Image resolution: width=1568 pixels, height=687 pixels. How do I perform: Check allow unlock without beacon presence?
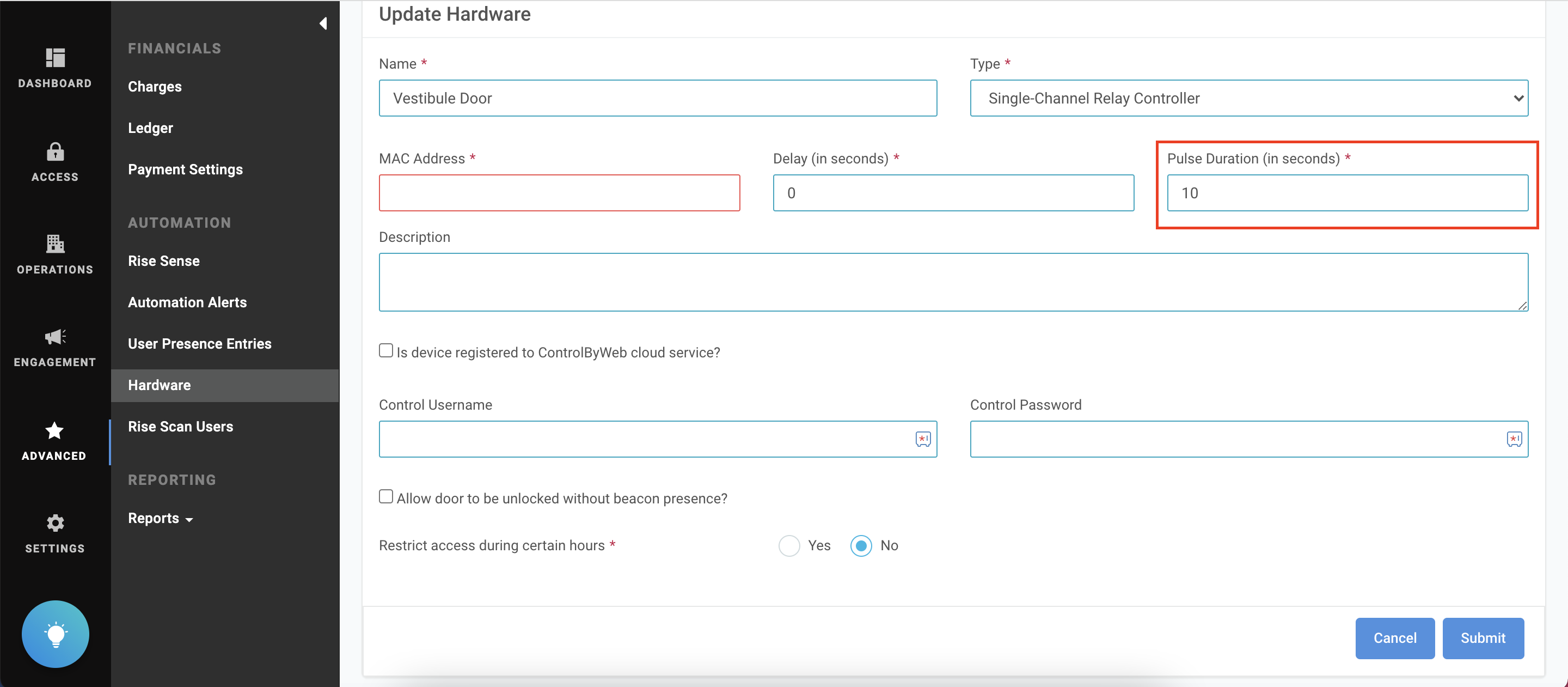click(x=386, y=496)
